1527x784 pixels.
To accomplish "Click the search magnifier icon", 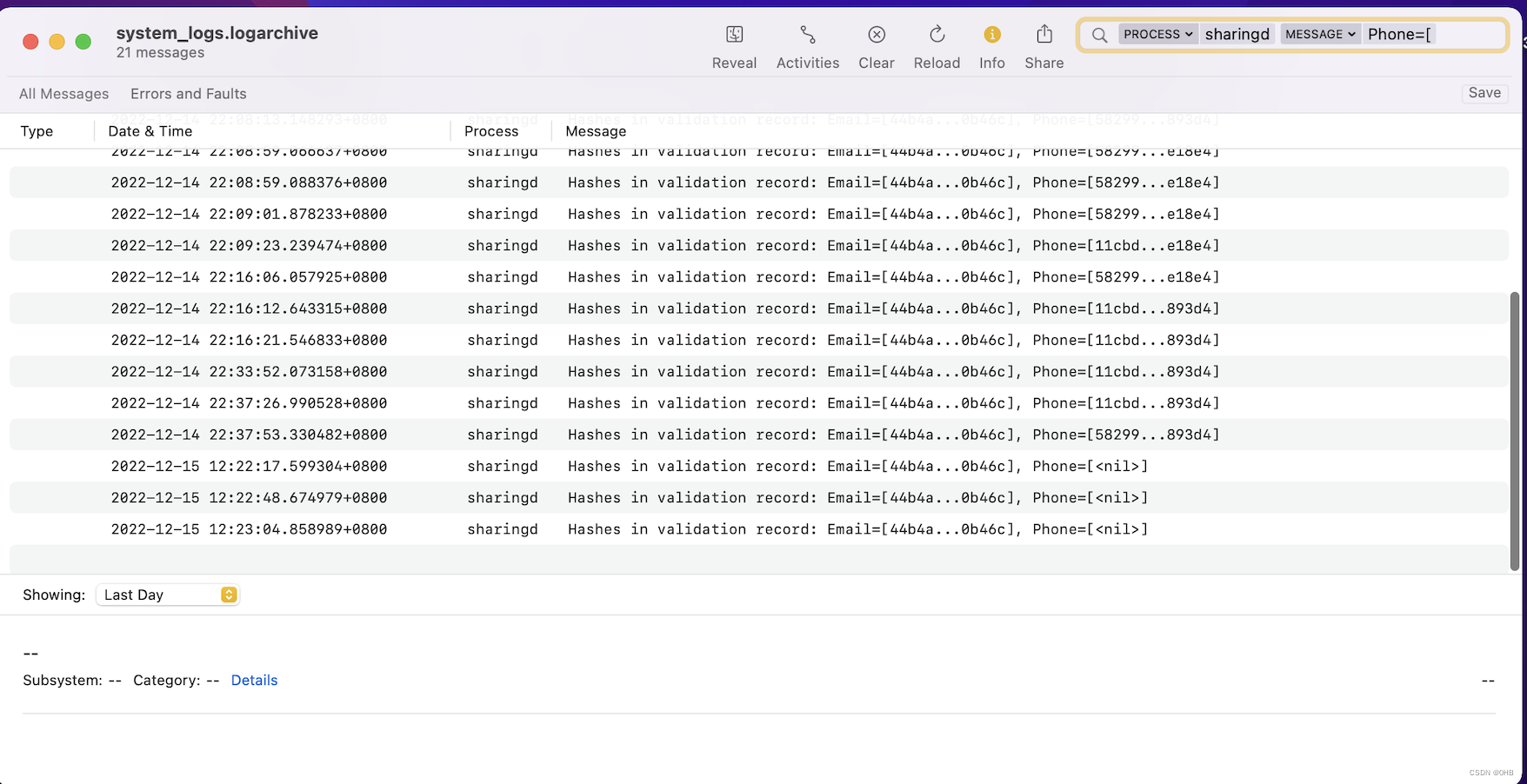I will pos(1099,35).
